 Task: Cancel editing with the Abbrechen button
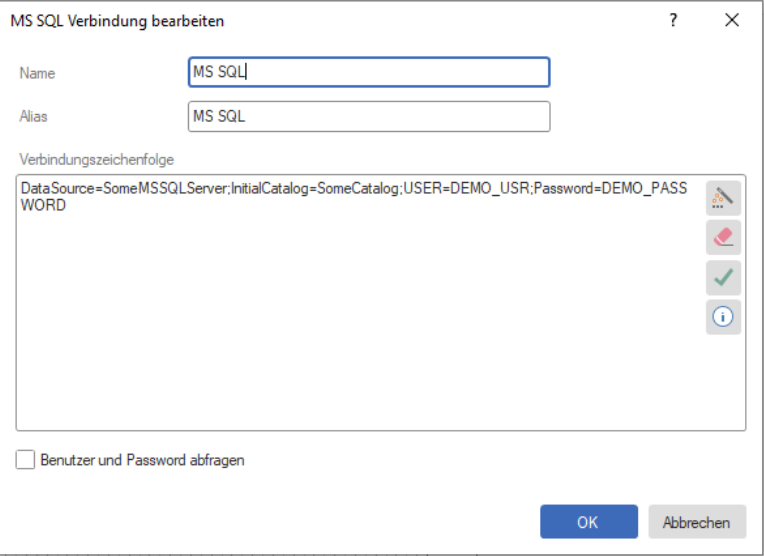coord(697,522)
